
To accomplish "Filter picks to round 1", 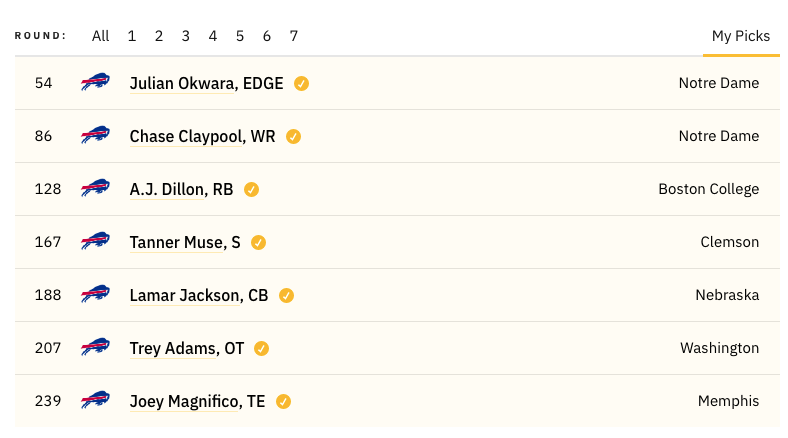I will tap(132, 36).
